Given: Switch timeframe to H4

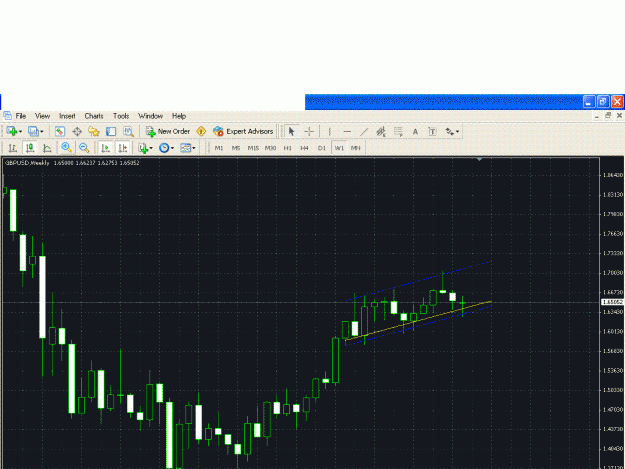Looking at the screenshot, I should coord(305,148).
